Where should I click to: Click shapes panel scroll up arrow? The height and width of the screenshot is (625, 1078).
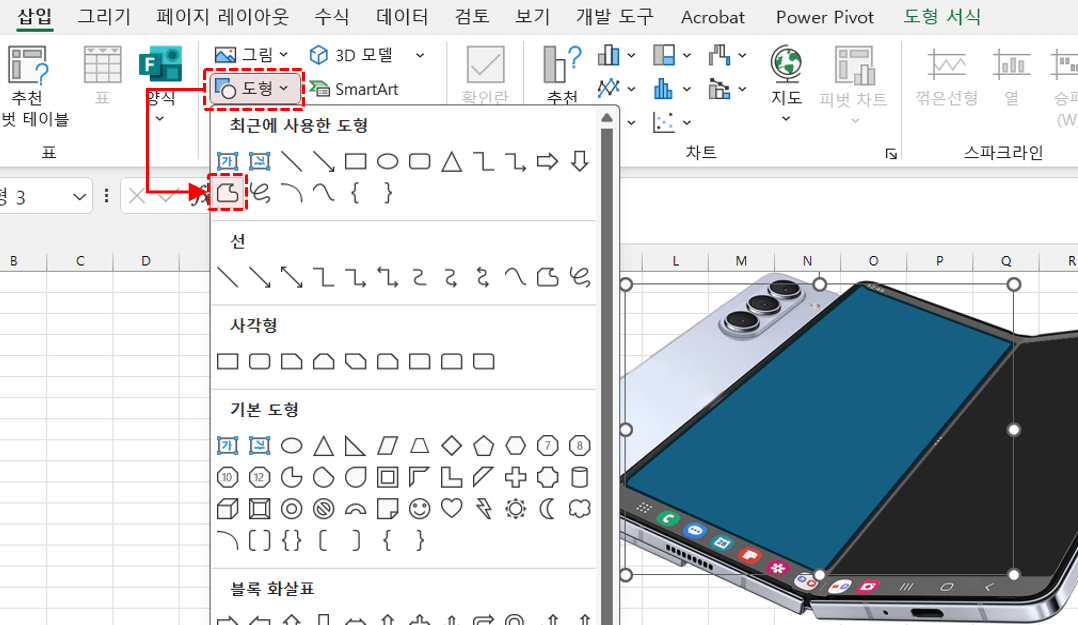click(606, 118)
